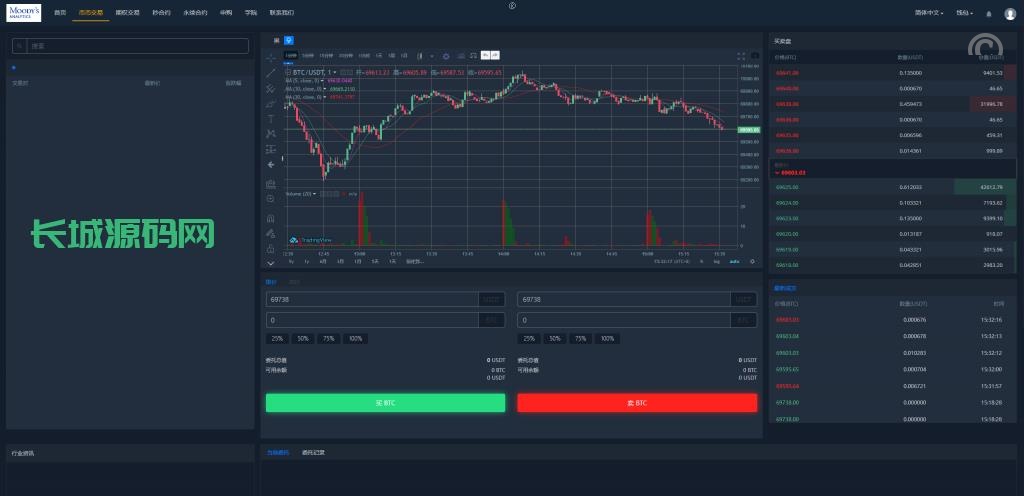Toggle the lock drawings tool
Screen dimensions: 1024x496
point(271,247)
